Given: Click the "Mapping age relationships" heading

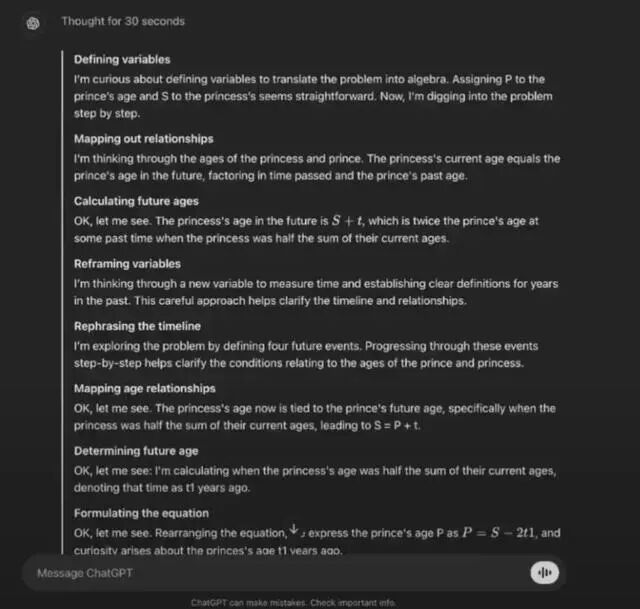Looking at the screenshot, I should 144,389.
